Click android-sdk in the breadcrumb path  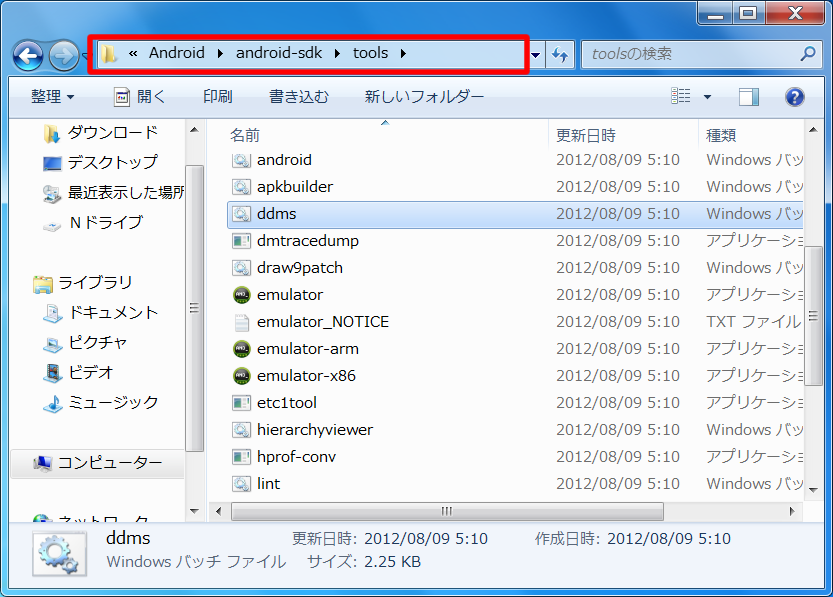(x=279, y=53)
